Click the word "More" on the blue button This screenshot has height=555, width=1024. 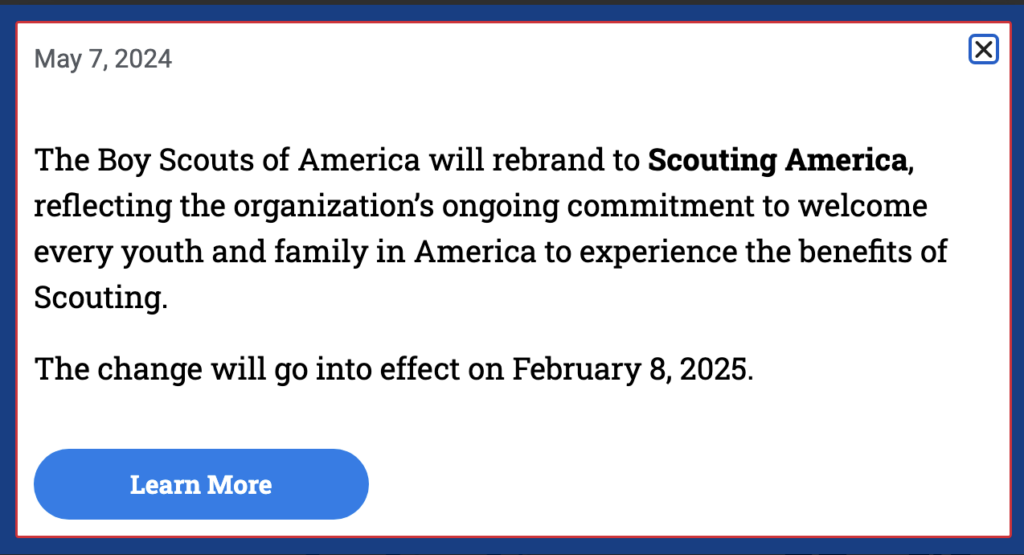tap(238, 485)
